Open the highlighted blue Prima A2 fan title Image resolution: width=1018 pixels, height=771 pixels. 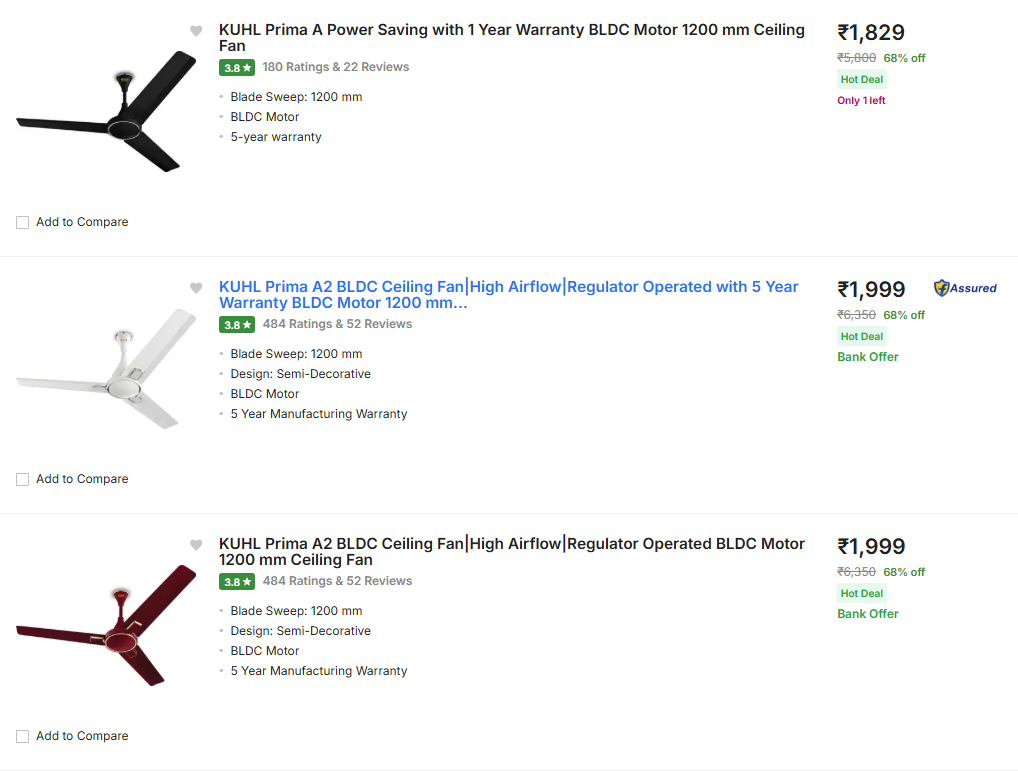(508, 295)
